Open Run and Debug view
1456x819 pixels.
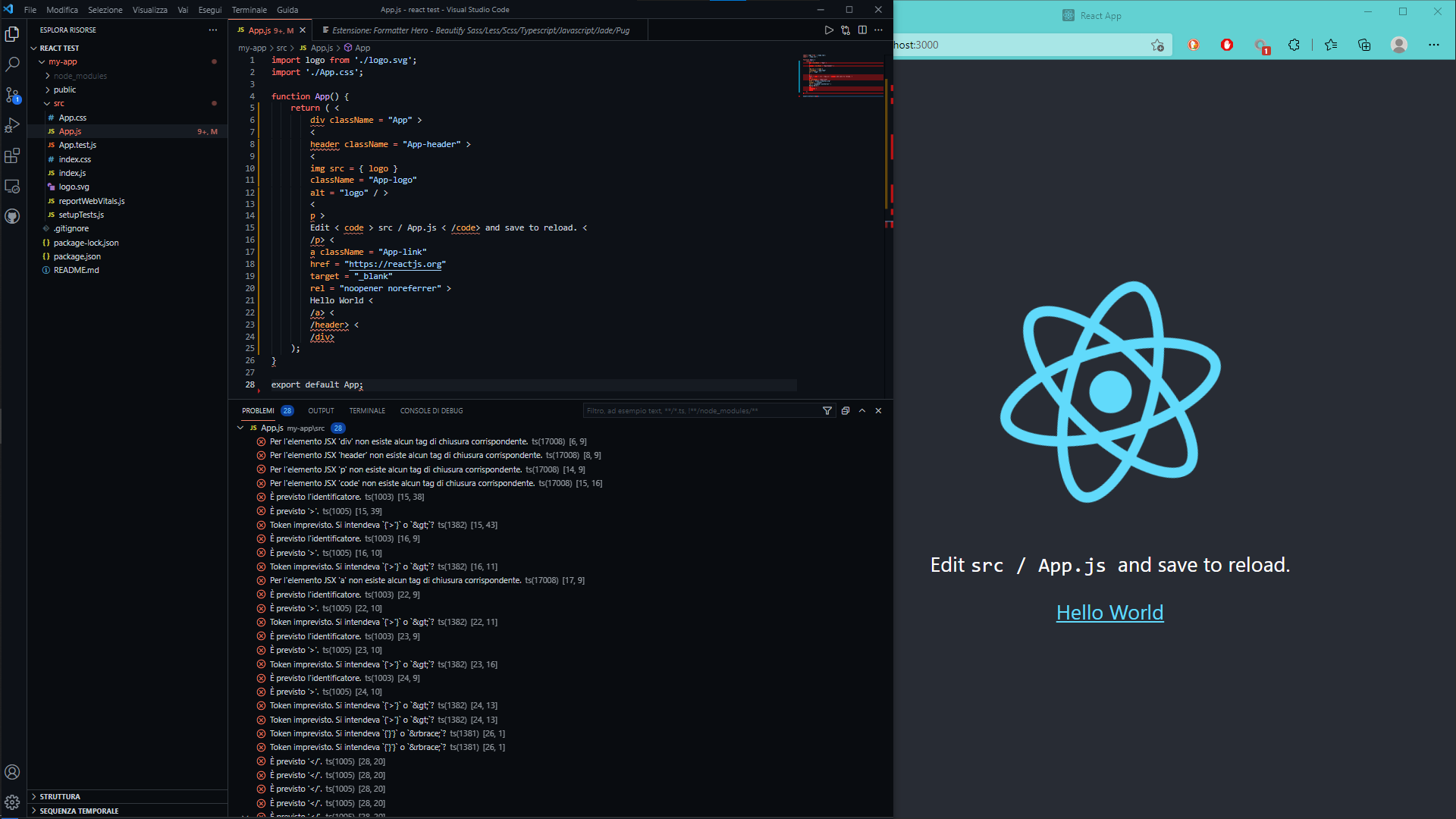coord(12,125)
